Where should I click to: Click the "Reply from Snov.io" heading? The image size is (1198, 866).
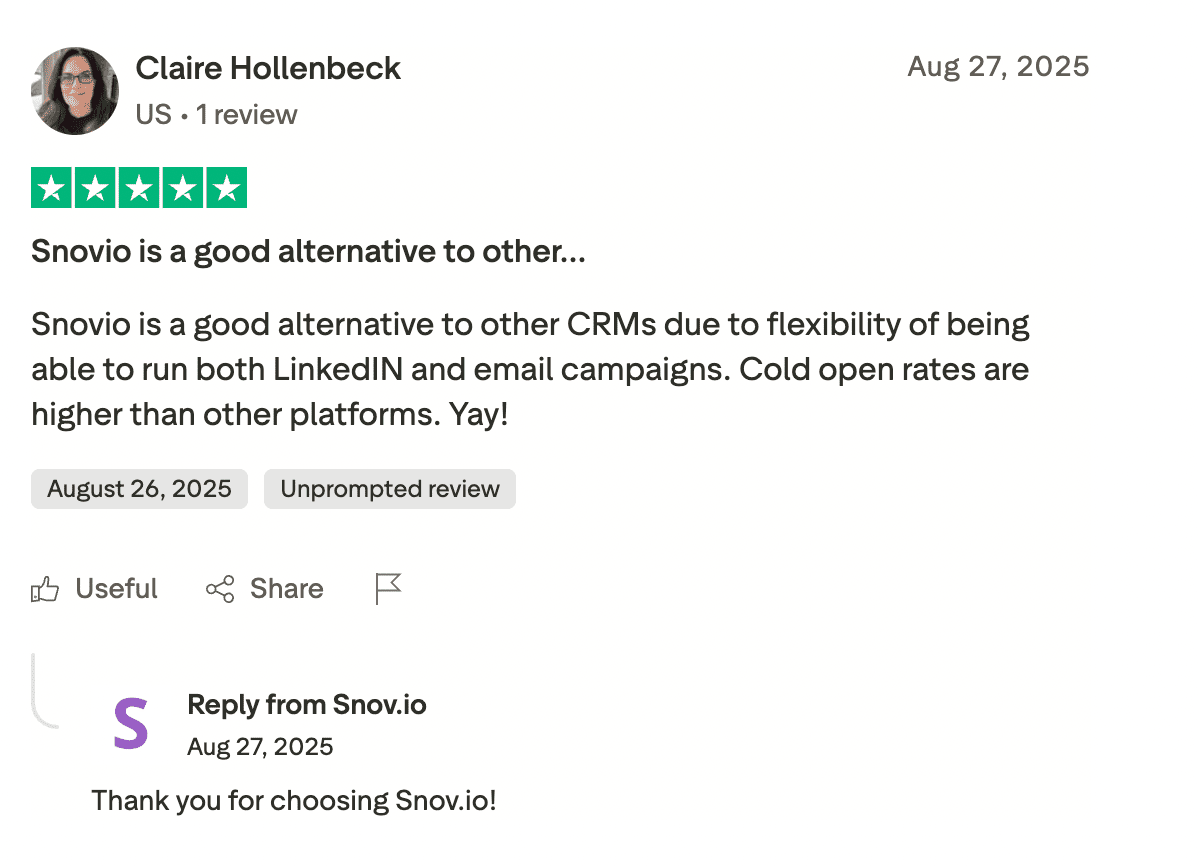307,705
